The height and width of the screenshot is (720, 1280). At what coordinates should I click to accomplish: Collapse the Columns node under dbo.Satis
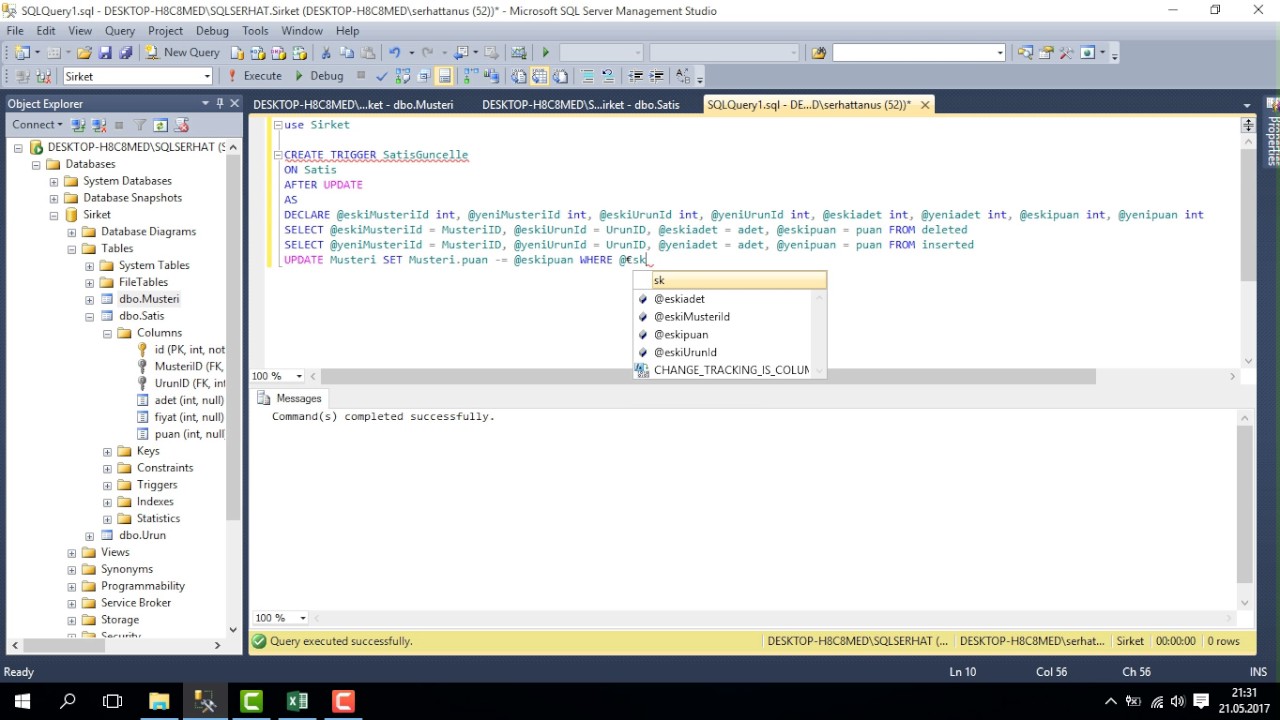107,333
